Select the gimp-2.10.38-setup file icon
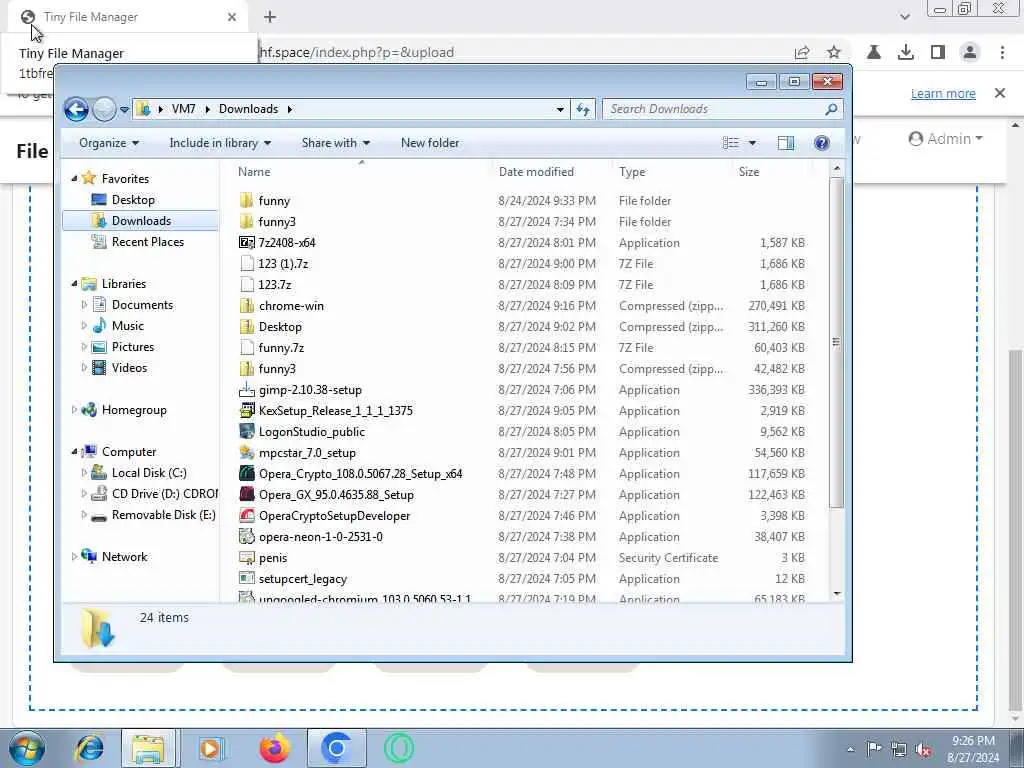The width and height of the screenshot is (1024, 768). 247,390
